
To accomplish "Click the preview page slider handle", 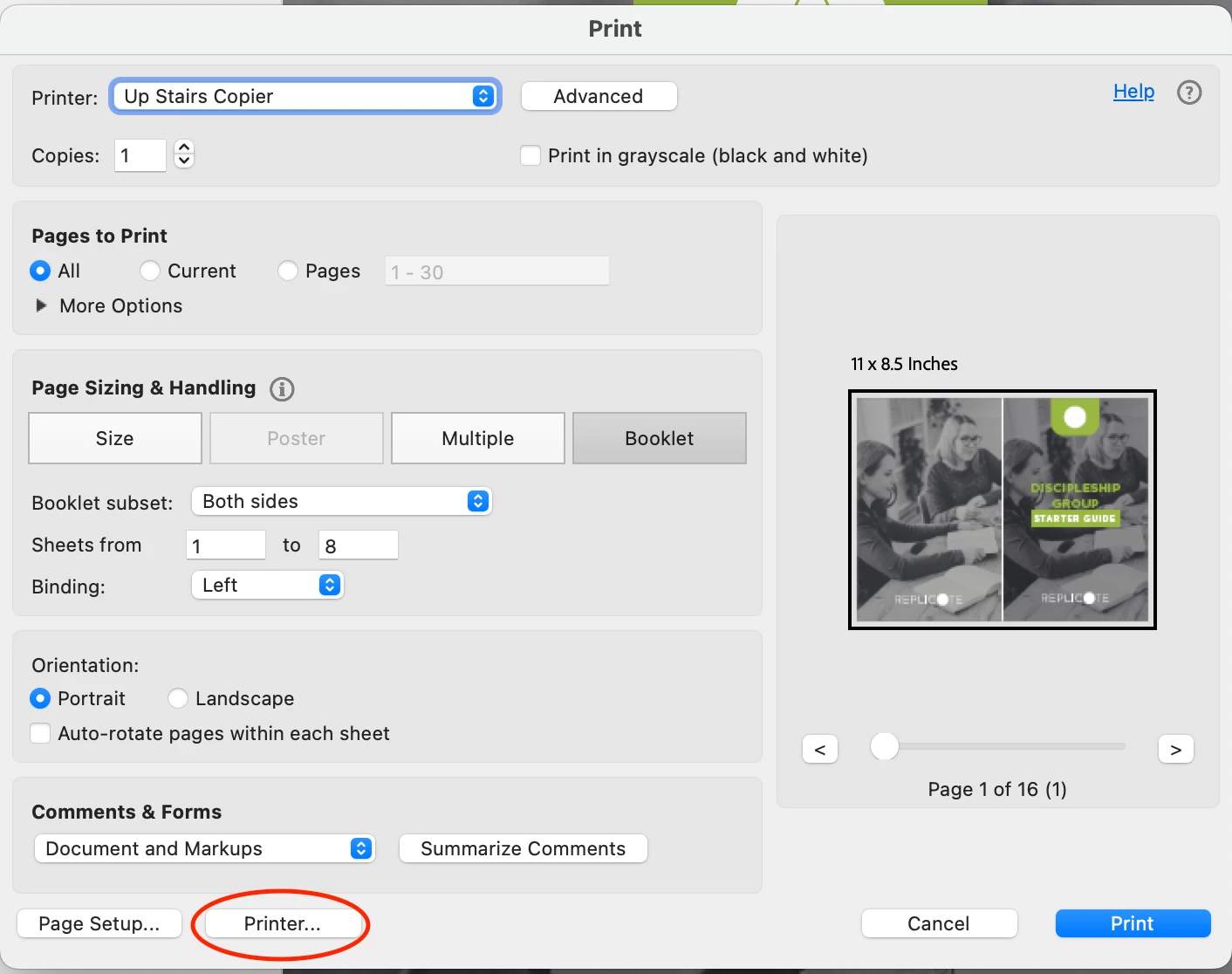I will [x=885, y=746].
